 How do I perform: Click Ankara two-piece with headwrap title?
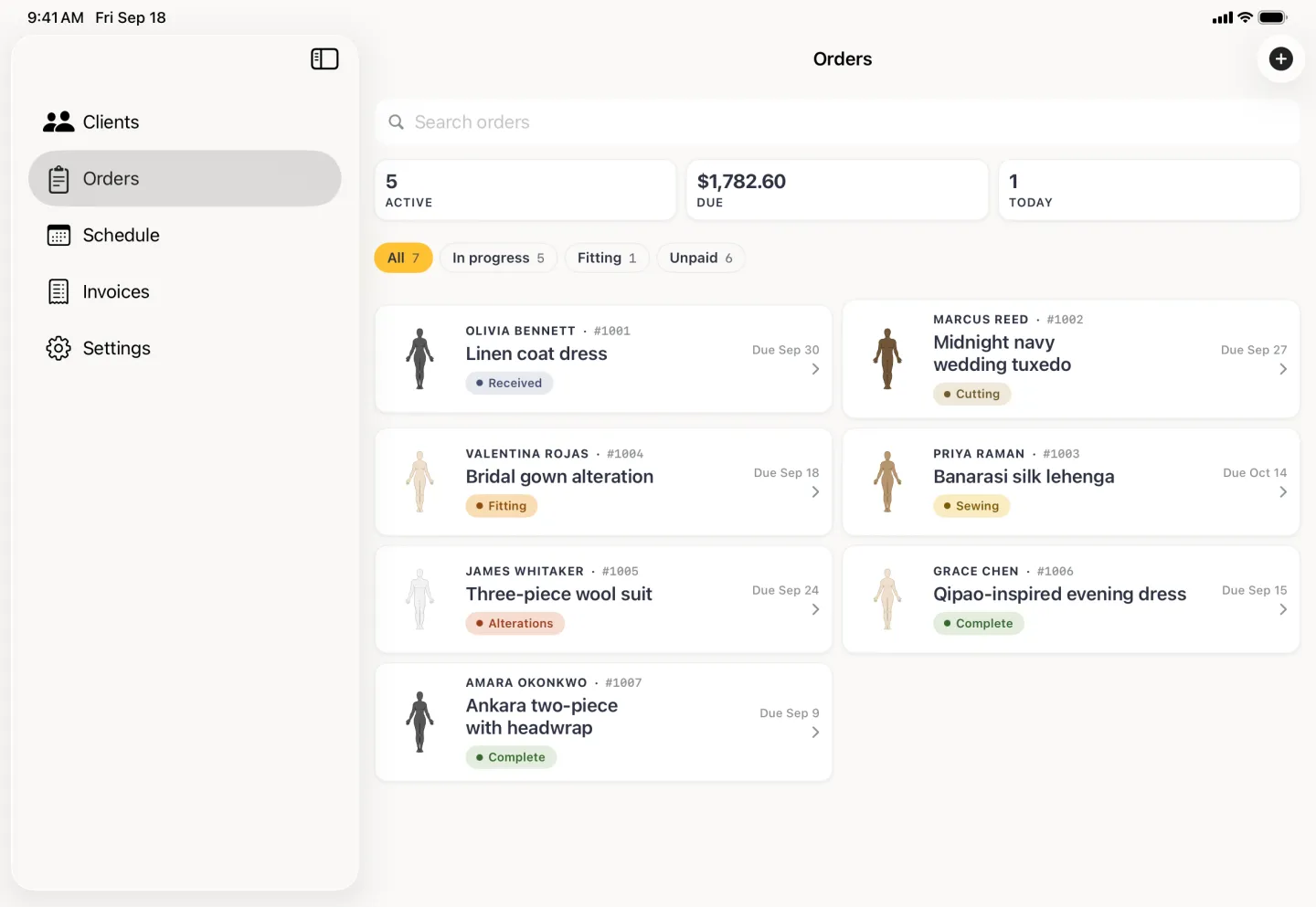pos(542,717)
